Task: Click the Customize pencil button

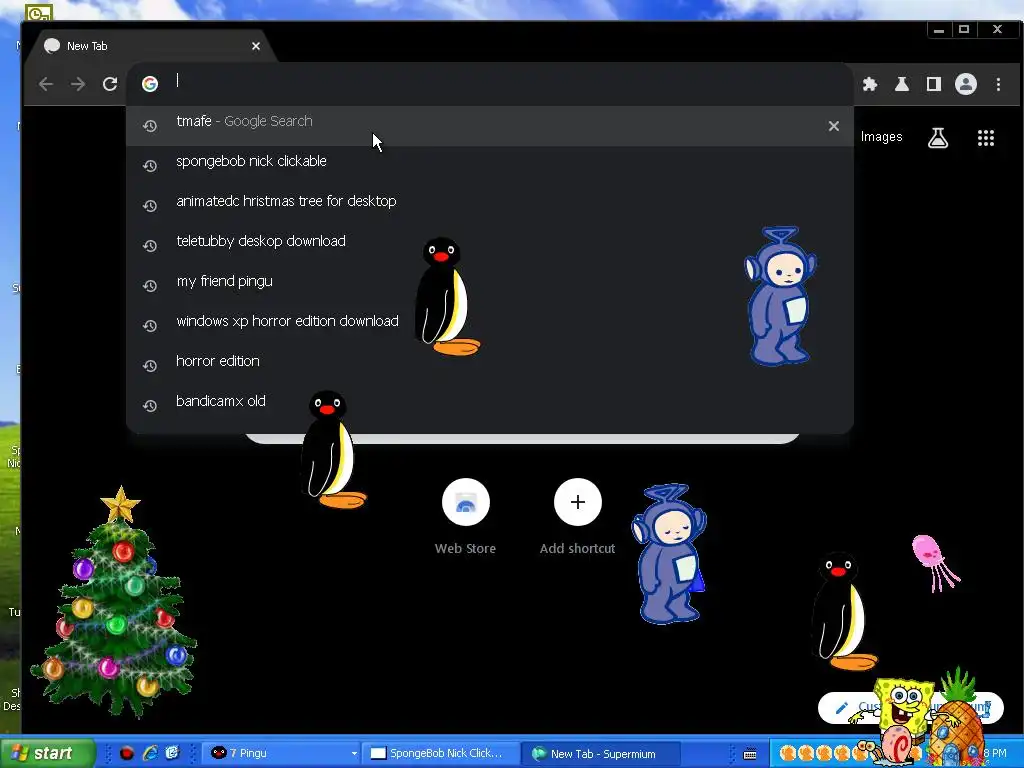Action: [x=842, y=708]
